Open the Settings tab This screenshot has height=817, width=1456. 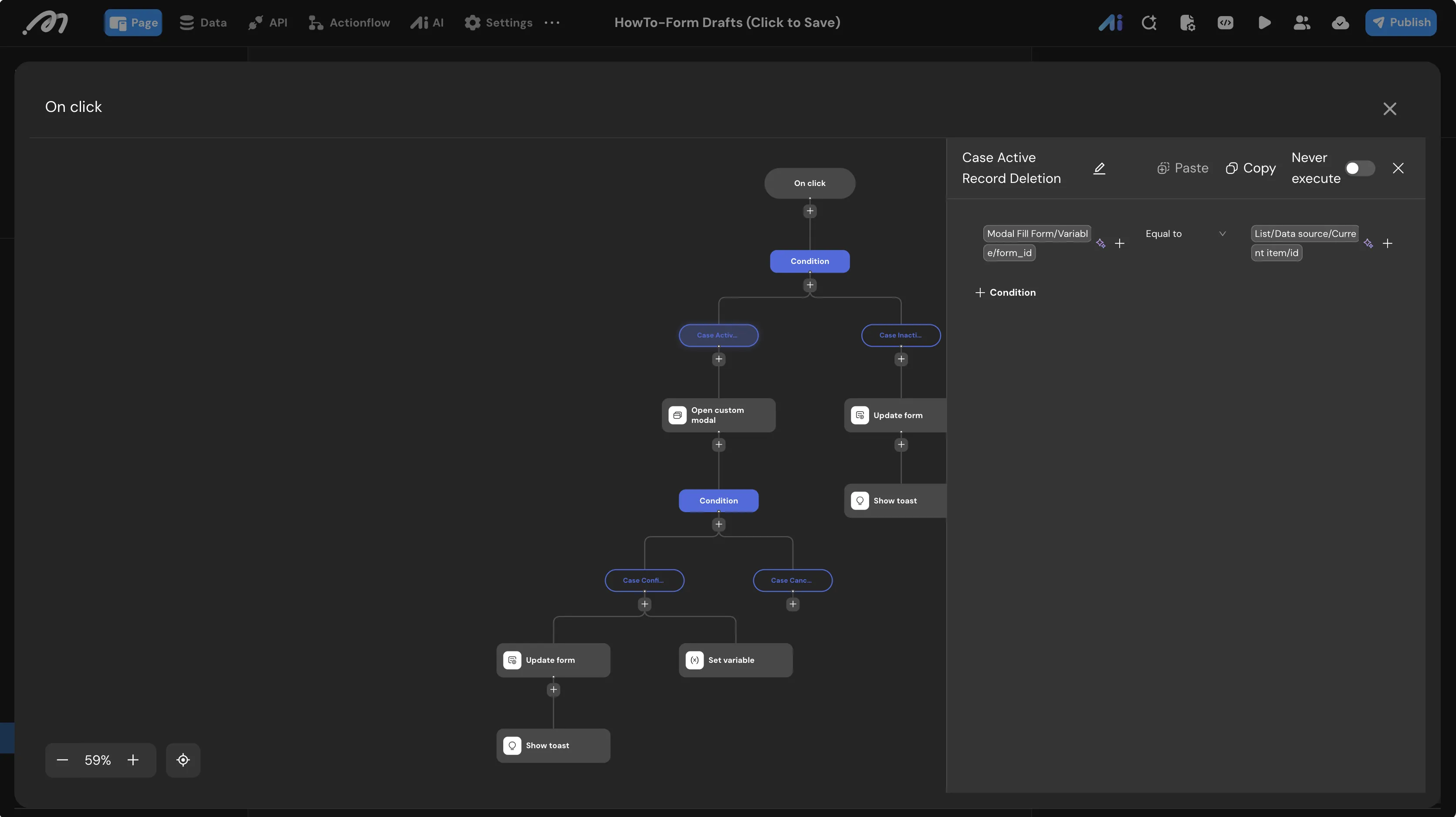[498, 23]
